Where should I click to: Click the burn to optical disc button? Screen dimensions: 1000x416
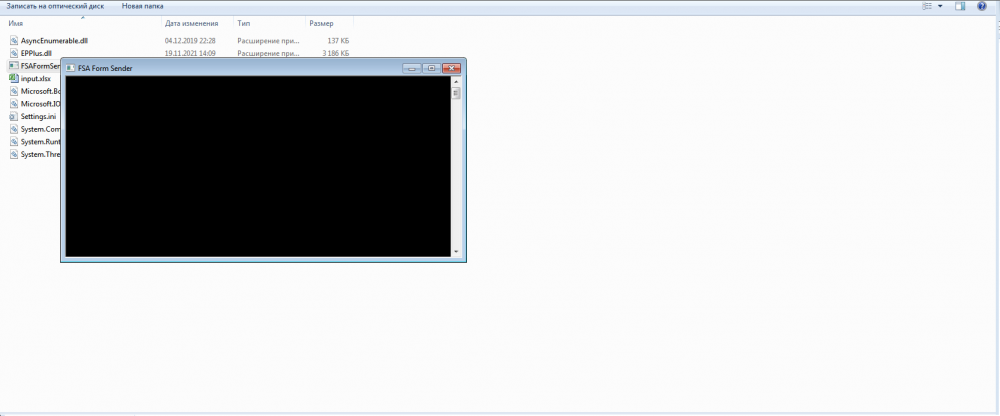[54, 6]
